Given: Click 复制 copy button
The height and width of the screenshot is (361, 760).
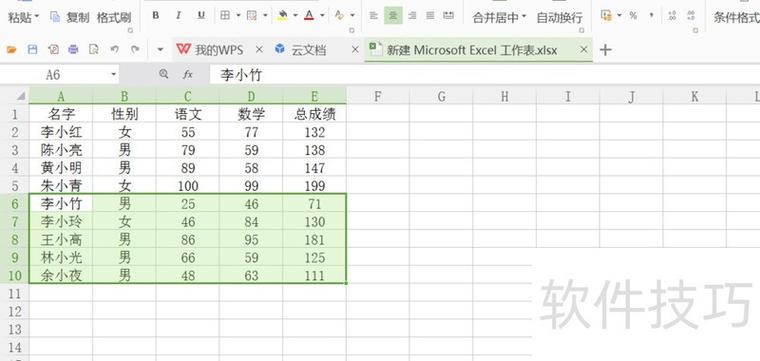Looking at the screenshot, I should pyautogui.click(x=70, y=17).
